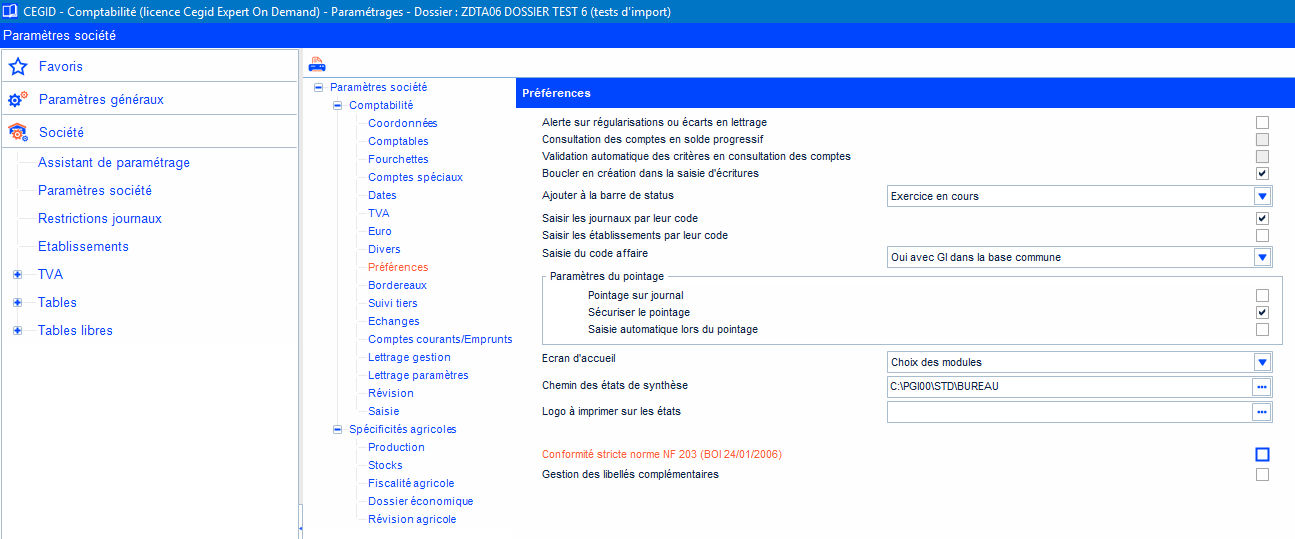
Task: Click the Paramètres généraux gear icon
Action: pos(17,100)
